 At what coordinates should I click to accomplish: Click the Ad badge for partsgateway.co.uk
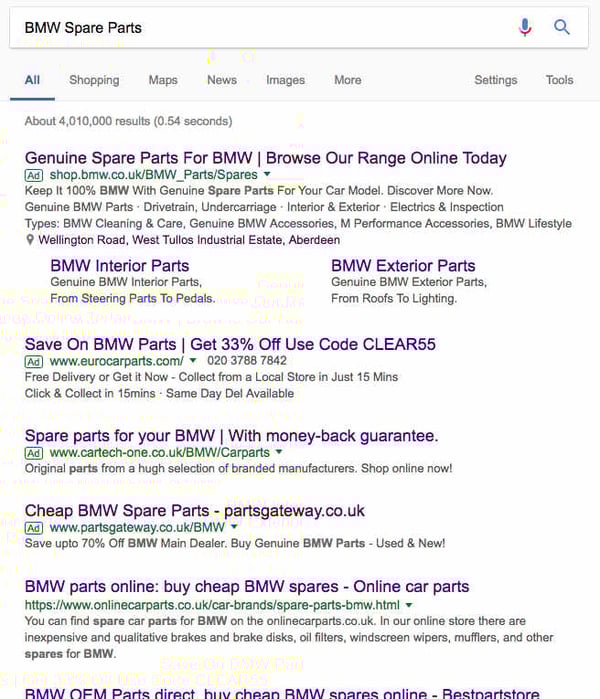(x=34, y=528)
